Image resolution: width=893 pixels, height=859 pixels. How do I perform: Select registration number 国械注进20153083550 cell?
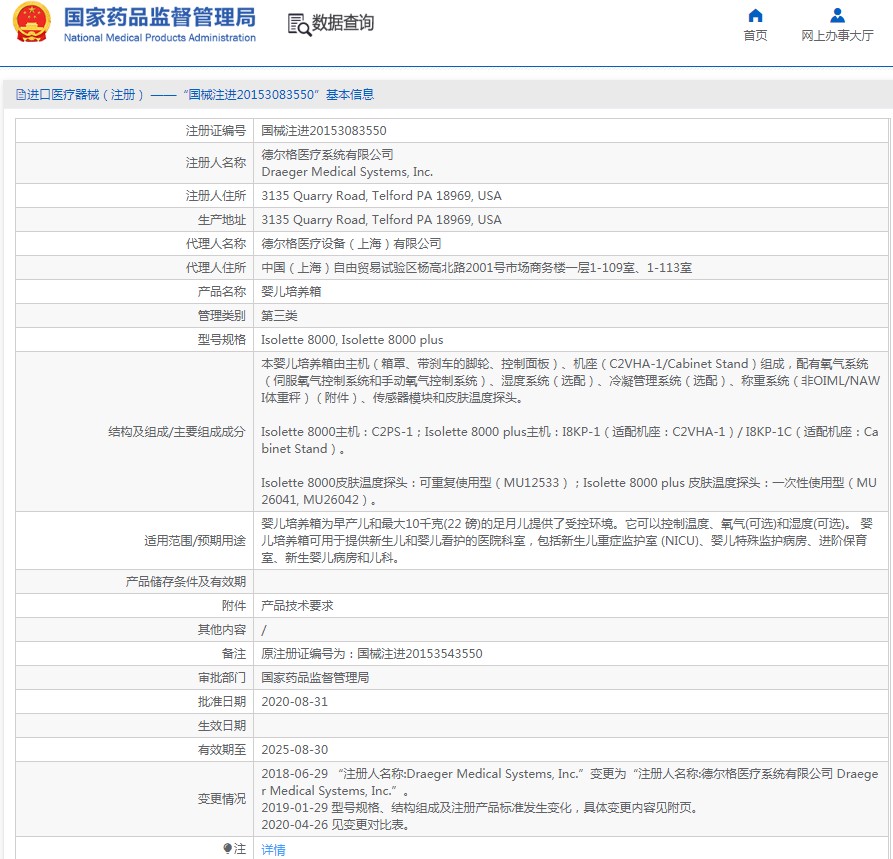324,130
